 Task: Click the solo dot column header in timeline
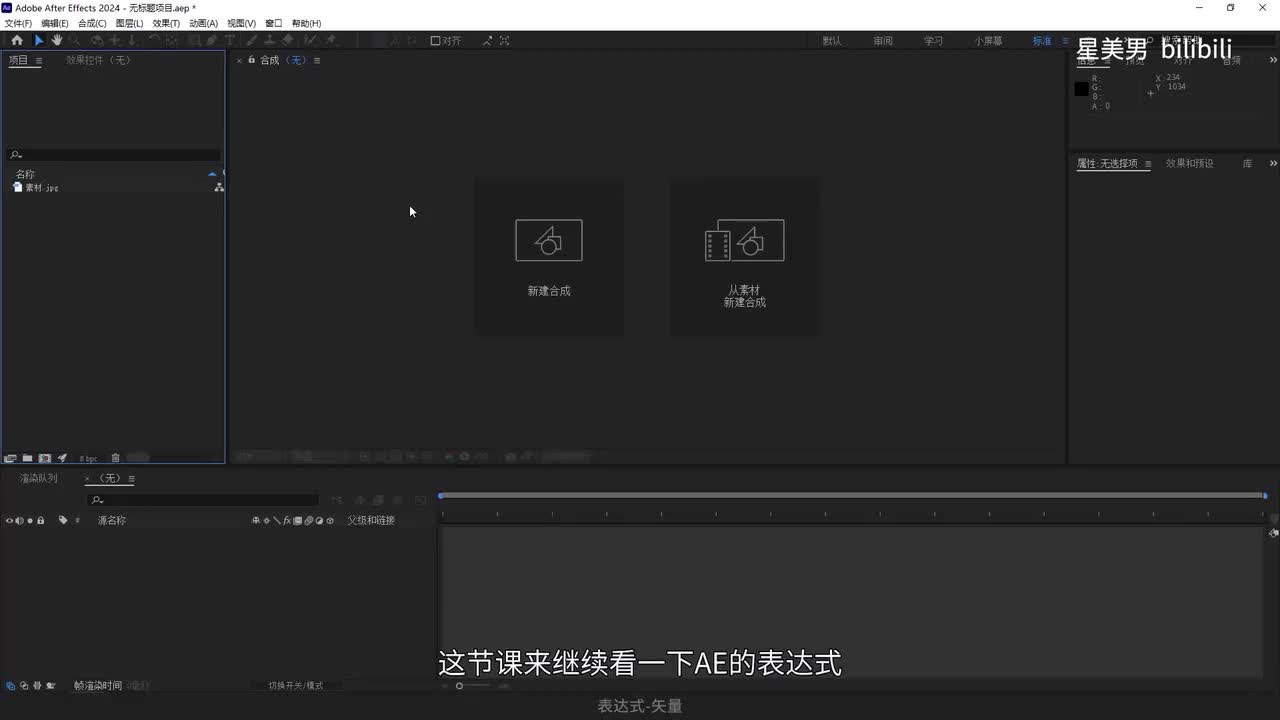(30, 520)
